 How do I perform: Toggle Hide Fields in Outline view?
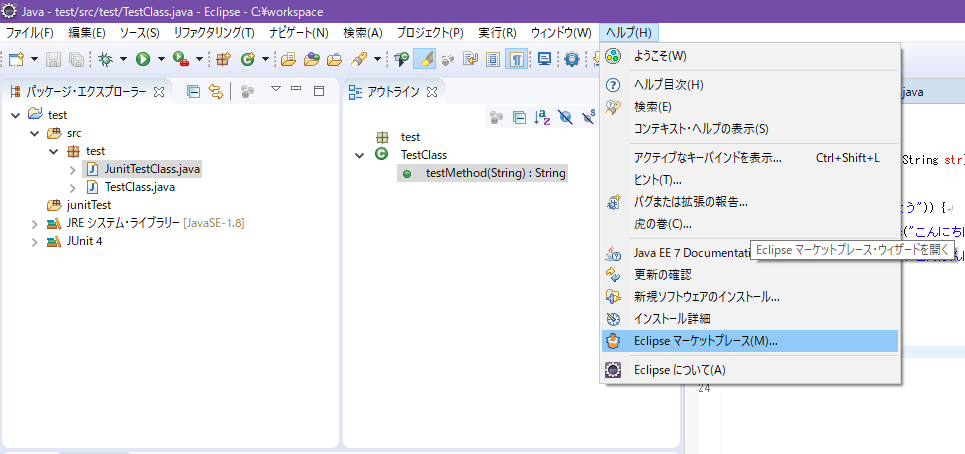click(x=565, y=117)
